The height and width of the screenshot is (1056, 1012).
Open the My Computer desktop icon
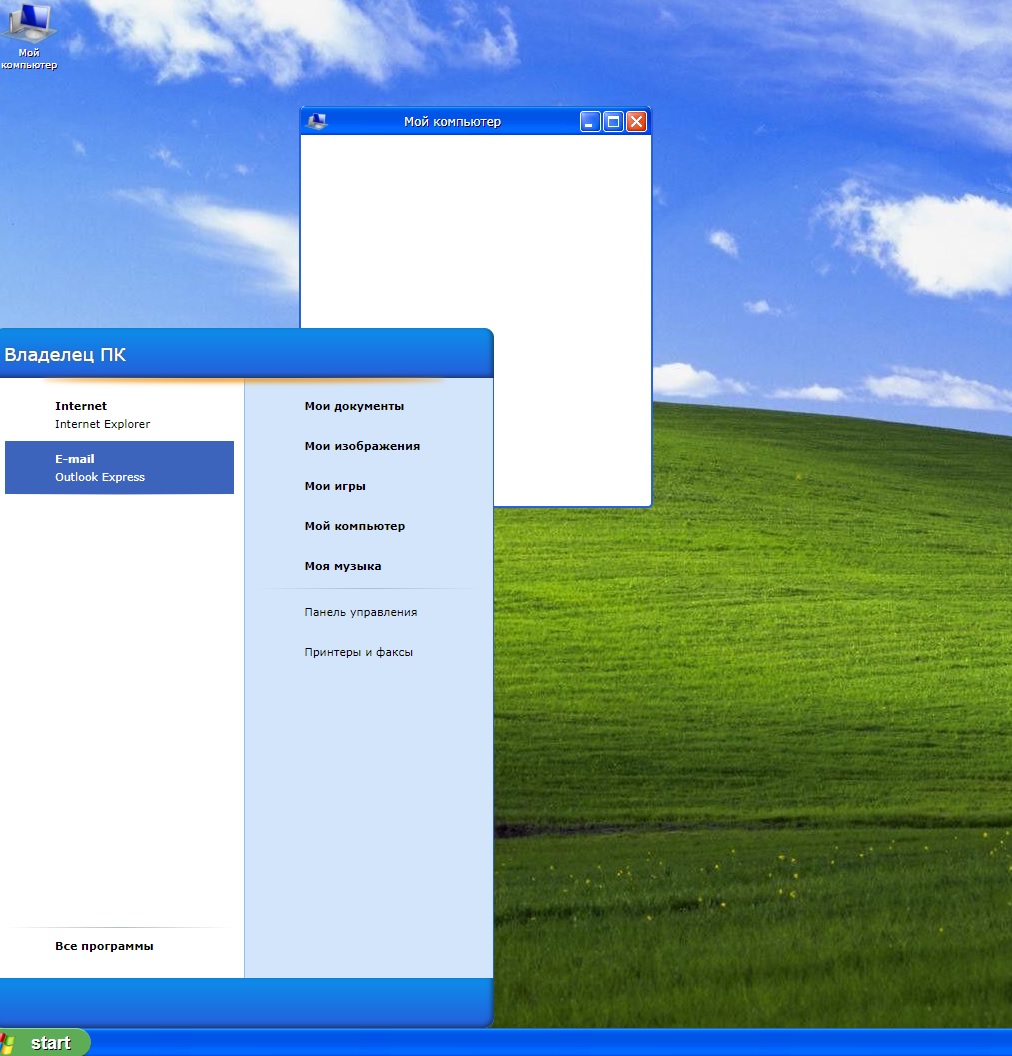pyautogui.click(x=29, y=36)
